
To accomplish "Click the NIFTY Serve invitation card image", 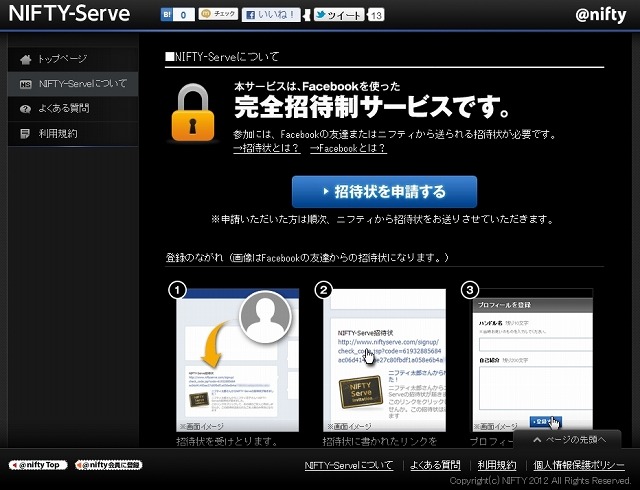I will [x=361, y=392].
